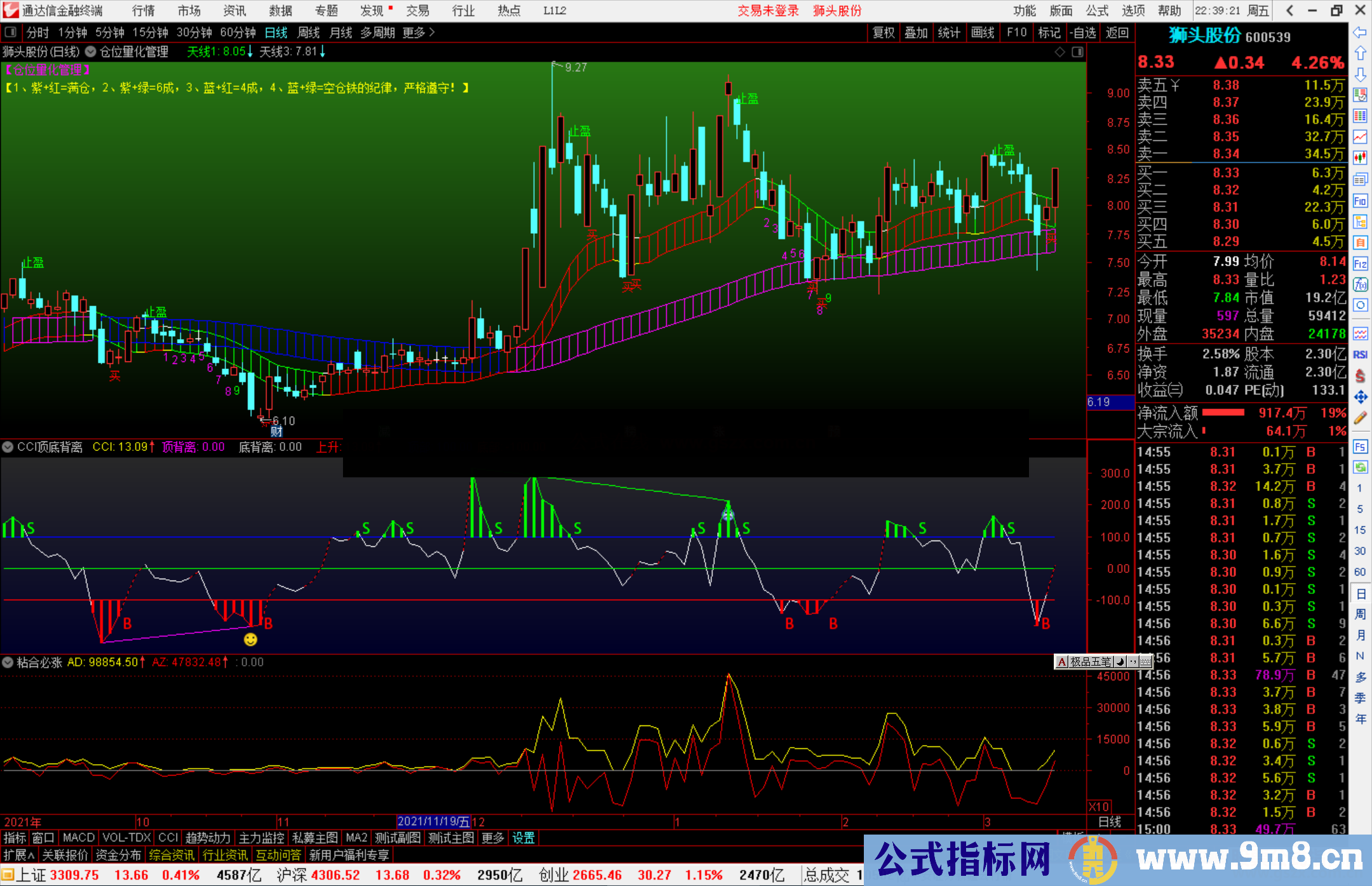Click the red 净流入额 progress bar

[x=1223, y=413]
